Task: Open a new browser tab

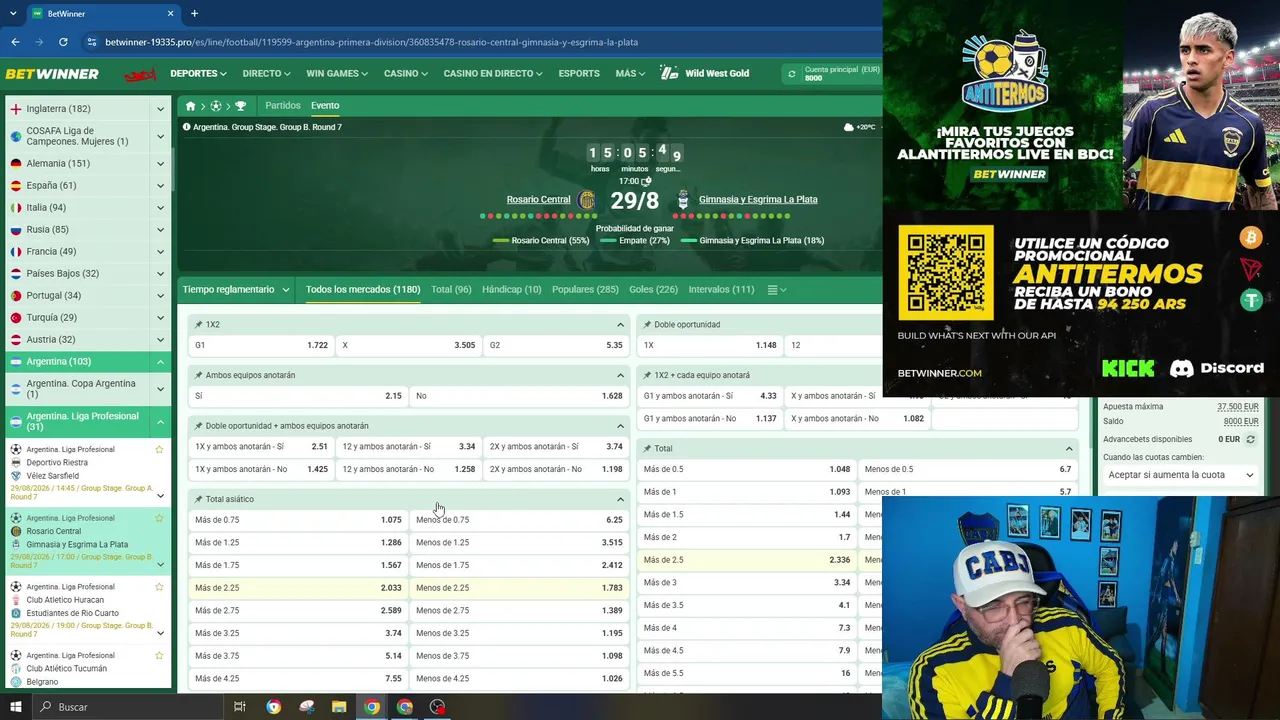Action: (x=194, y=14)
